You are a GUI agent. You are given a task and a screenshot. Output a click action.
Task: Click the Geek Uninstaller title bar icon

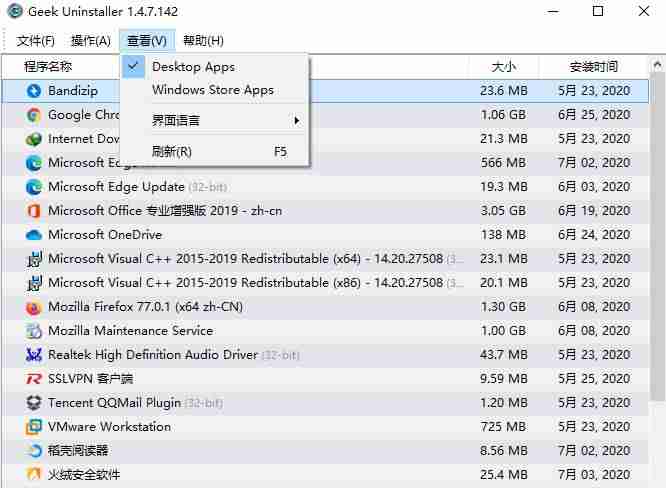tap(15, 11)
